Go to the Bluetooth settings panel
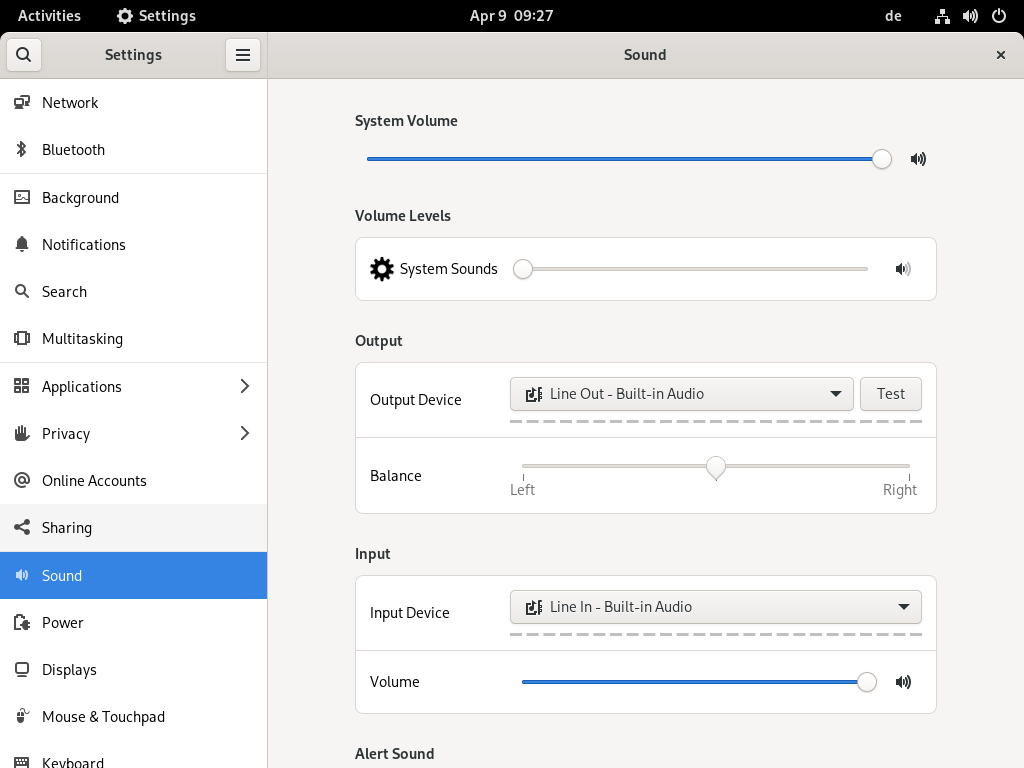Viewport: 1024px width, 768px height. click(x=73, y=150)
